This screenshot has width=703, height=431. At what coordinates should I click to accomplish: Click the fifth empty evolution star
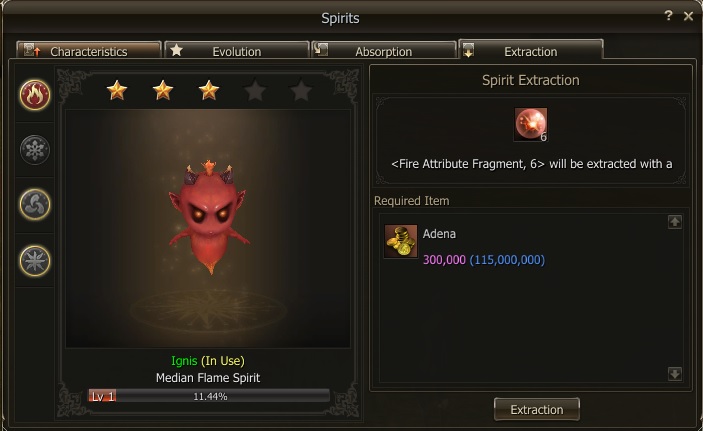(x=301, y=91)
